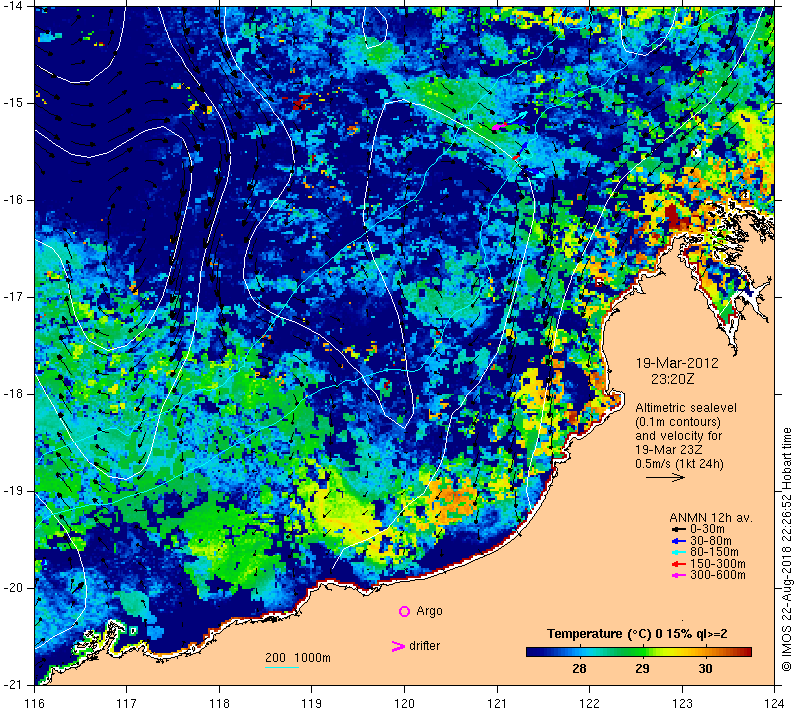Screen dimensions: 800x710
Task: Click the text '(0.1m contours)'
Action: pyautogui.click(x=678, y=422)
